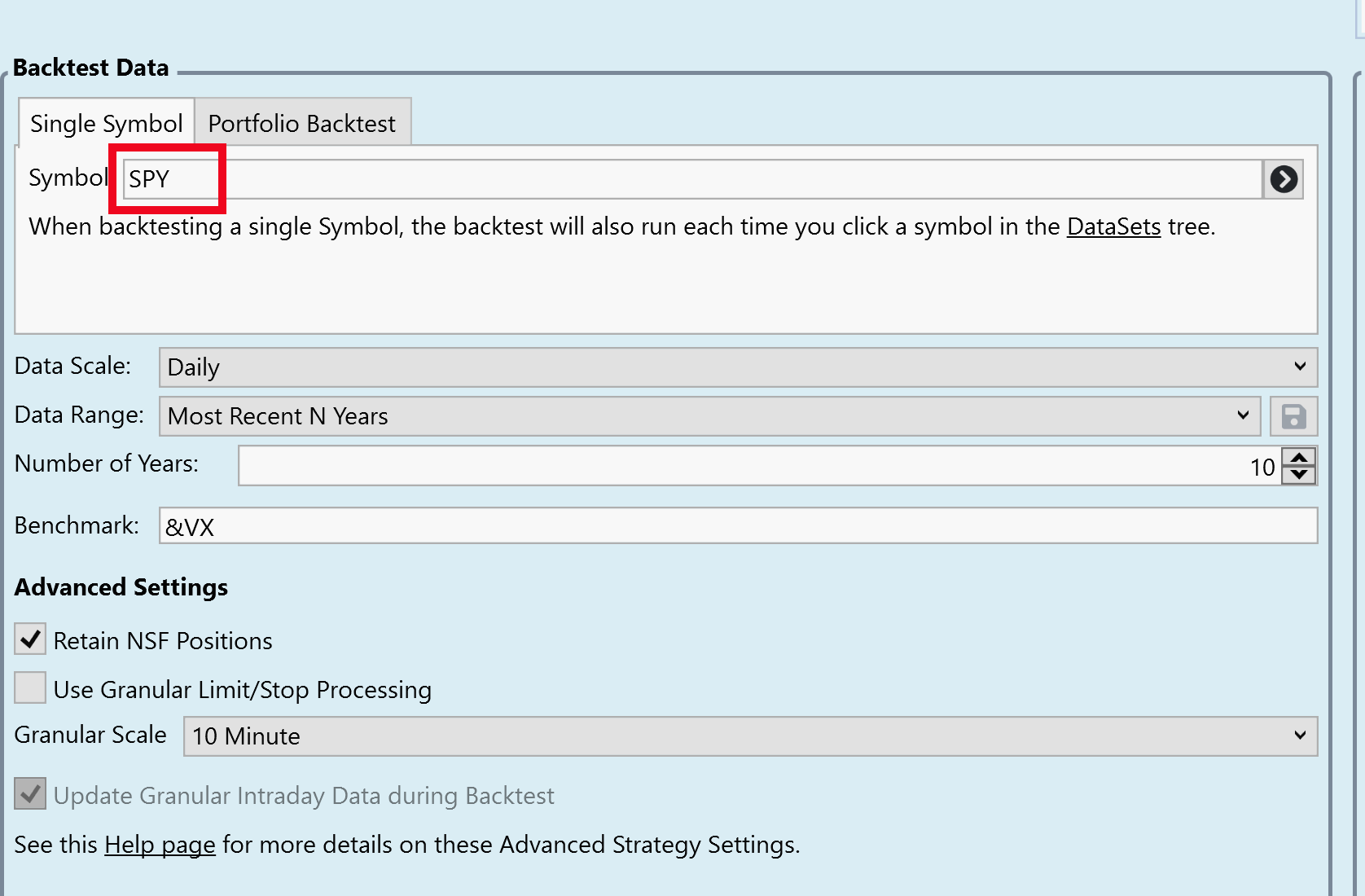Increase Number of Years with up arrow
Screen dimensions: 1365x896
(x=1299, y=458)
